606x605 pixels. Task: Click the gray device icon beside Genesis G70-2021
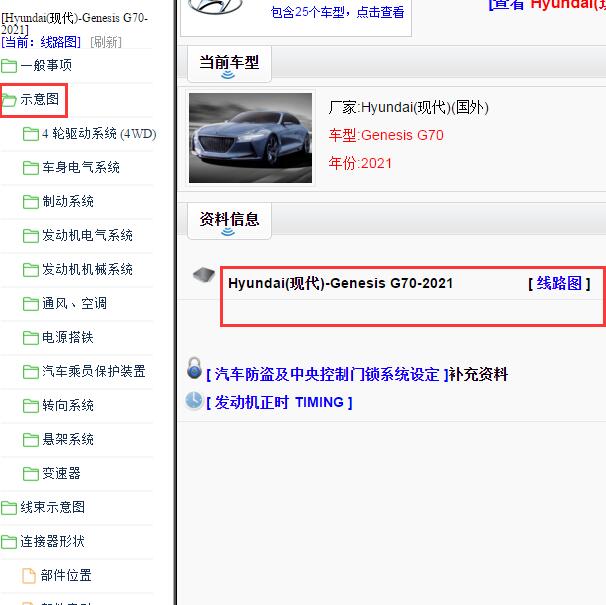click(x=204, y=275)
